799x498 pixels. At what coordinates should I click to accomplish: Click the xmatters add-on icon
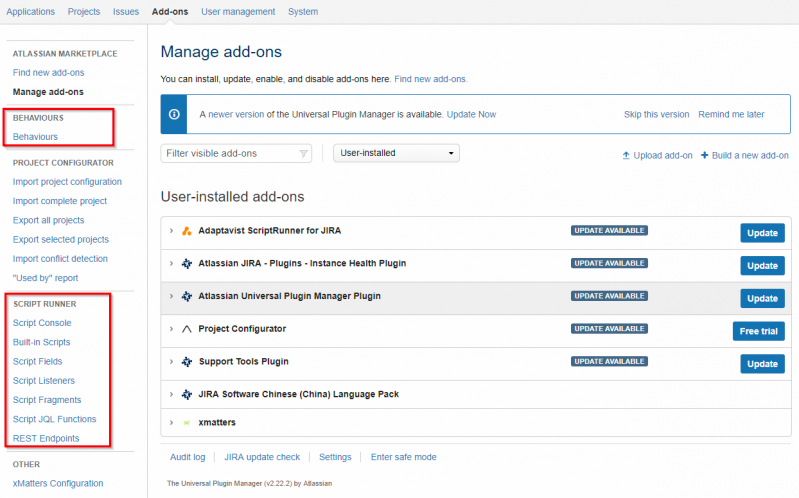pyautogui.click(x=187, y=423)
